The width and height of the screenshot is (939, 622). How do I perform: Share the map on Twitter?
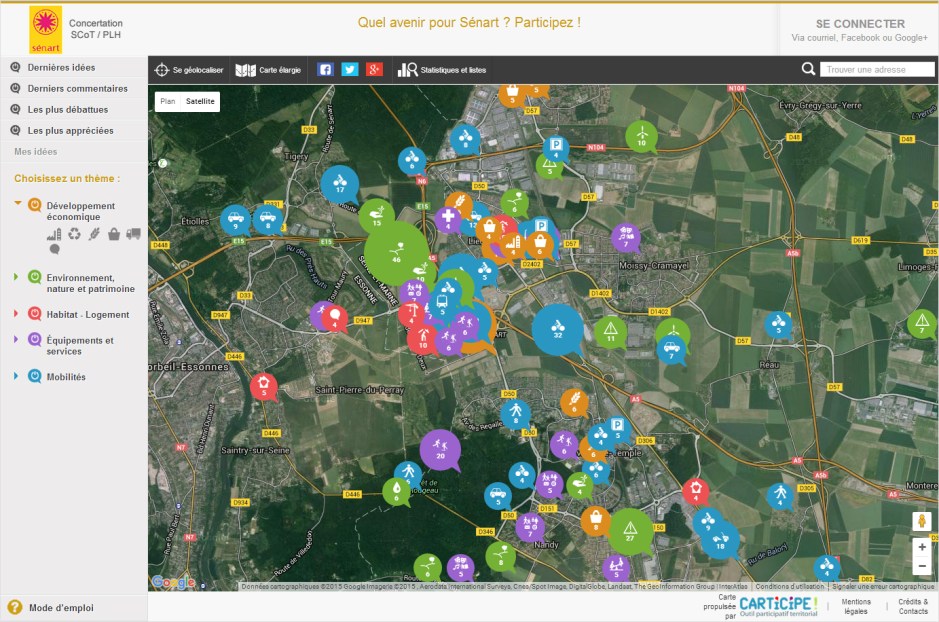pos(349,70)
